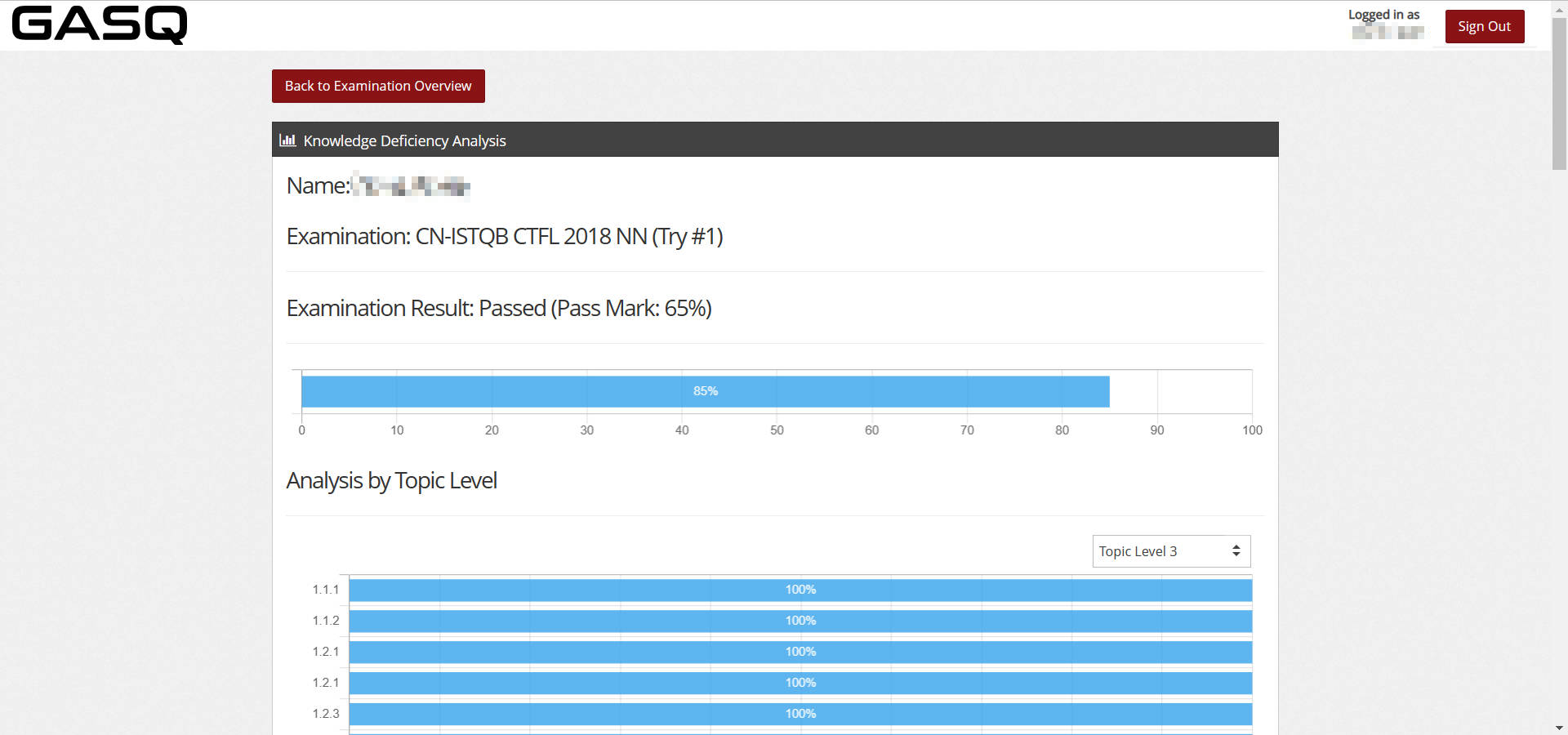The width and height of the screenshot is (1568, 735).
Task: Click the bar chart icon beside Knowledge Deficiency Analysis
Action: click(x=287, y=140)
